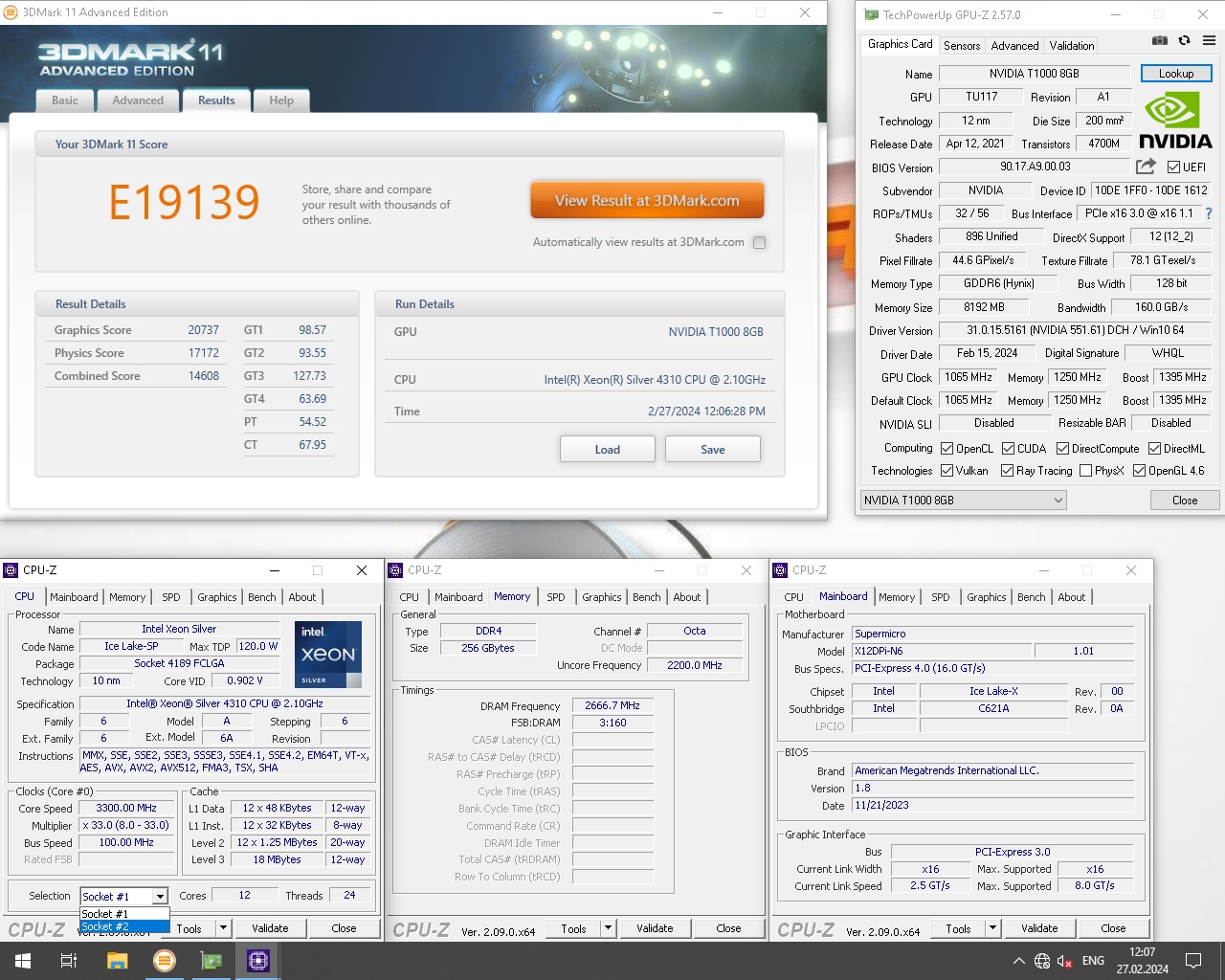Show hidden tray icons chevron
This screenshot has width=1225, height=980.
(x=1019, y=961)
